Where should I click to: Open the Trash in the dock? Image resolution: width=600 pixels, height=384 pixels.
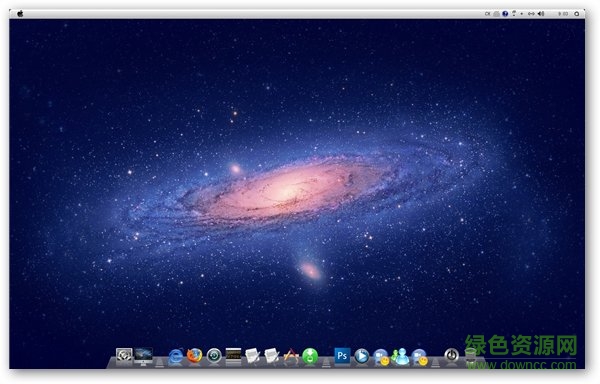[x=471, y=356]
